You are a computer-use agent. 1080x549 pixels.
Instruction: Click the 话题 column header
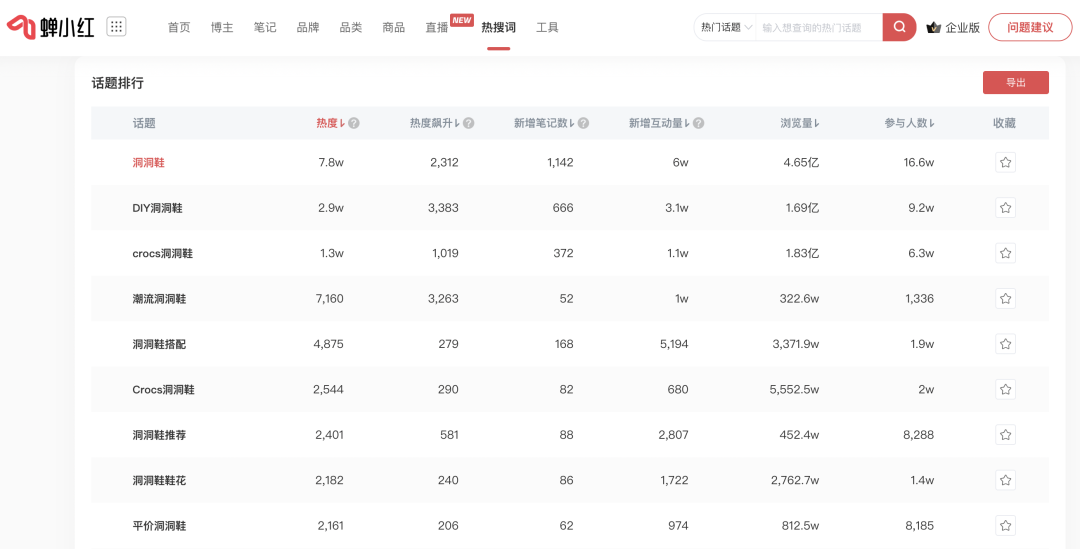[x=144, y=123]
